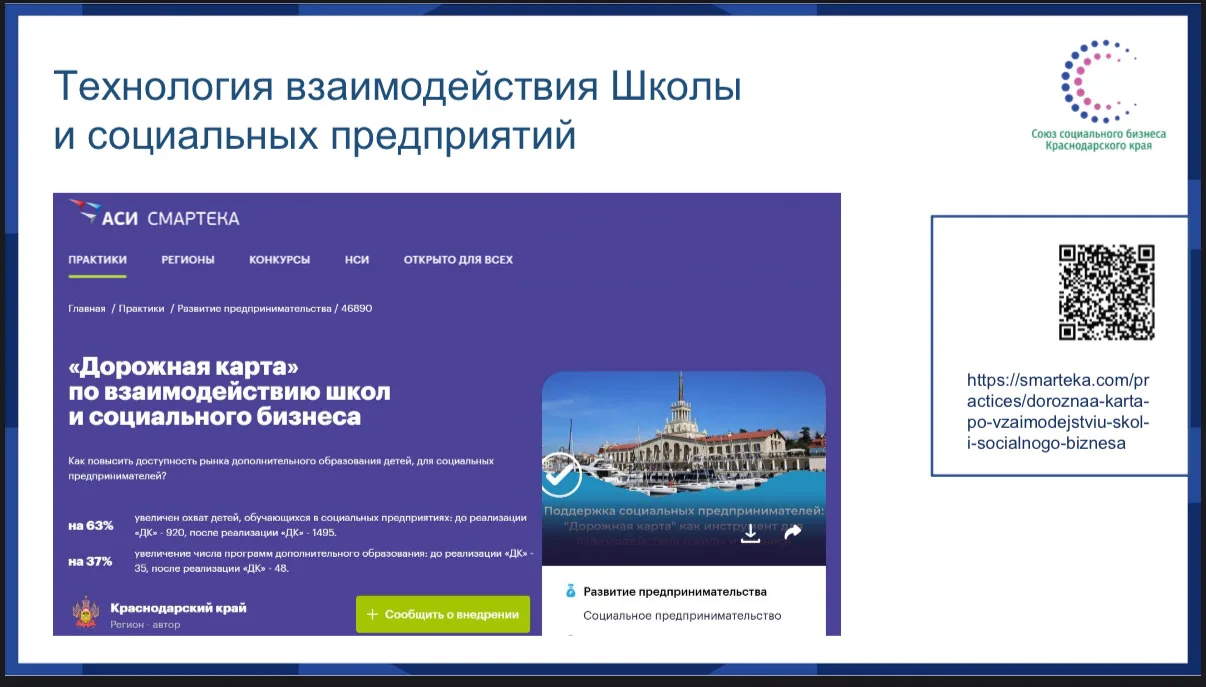Open the Открыто для всех tab
This screenshot has width=1206, height=687.
coord(458,260)
